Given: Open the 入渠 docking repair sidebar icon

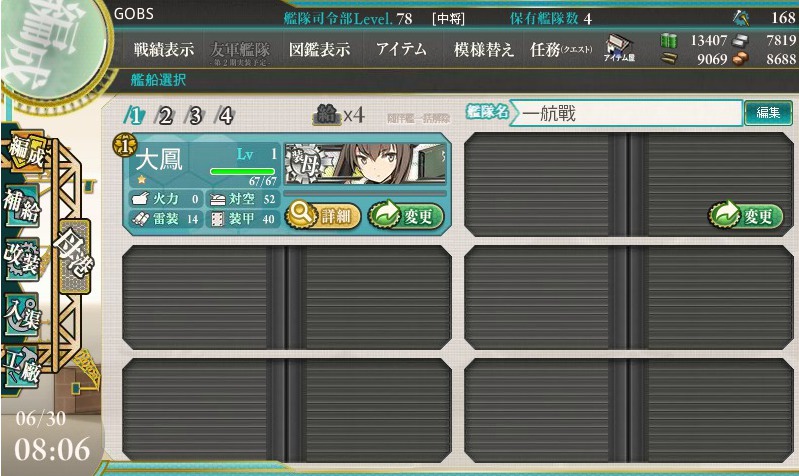Looking at the screenshot, I should coord(21,312).
